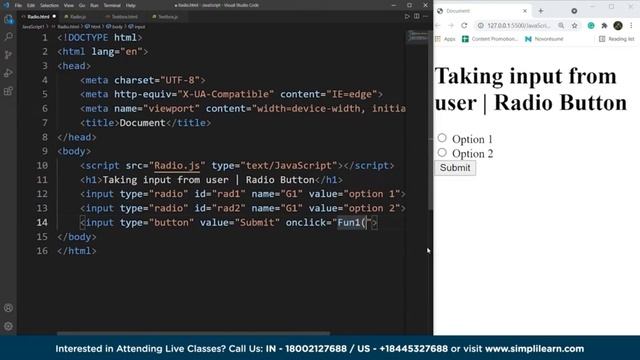This screenshot has height=360, width=640.
Task: Expand the html breadcrumb segment
Action: point(92,27)
